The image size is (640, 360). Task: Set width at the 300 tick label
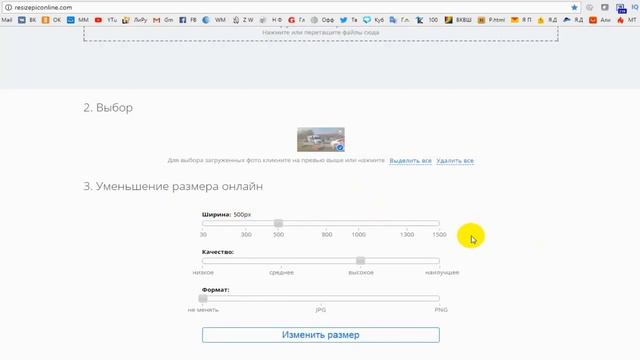tap(246, 235)
